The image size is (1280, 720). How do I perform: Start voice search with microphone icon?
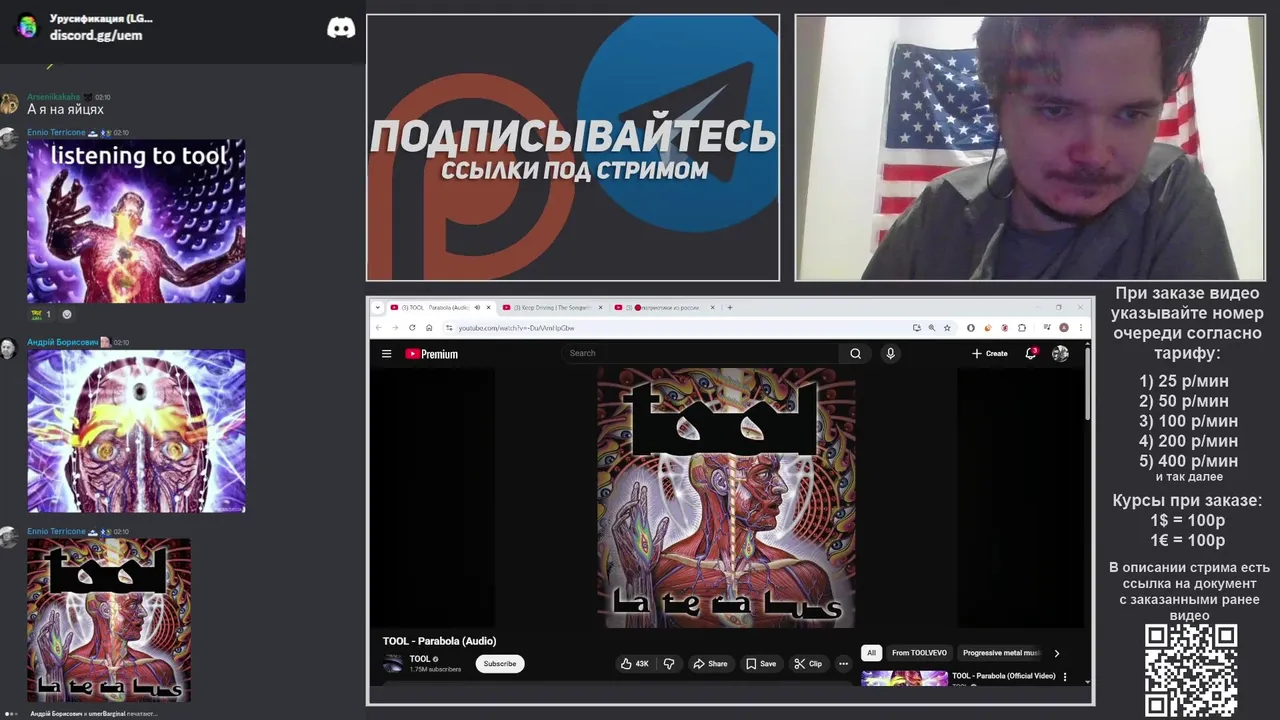click(890, 353)
